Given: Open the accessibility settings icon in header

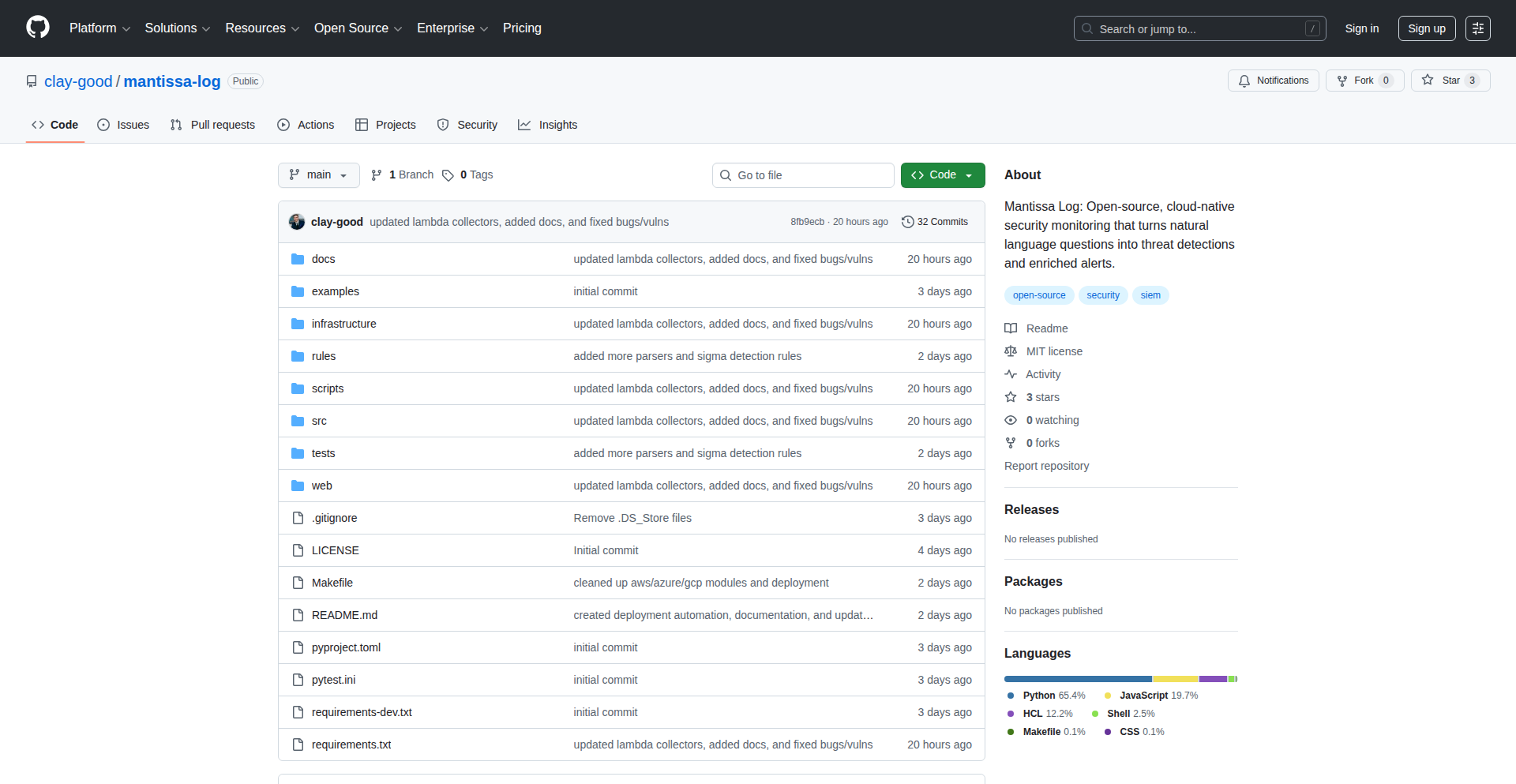Looking at the screenshot, I should click(x=1477, y=28).
